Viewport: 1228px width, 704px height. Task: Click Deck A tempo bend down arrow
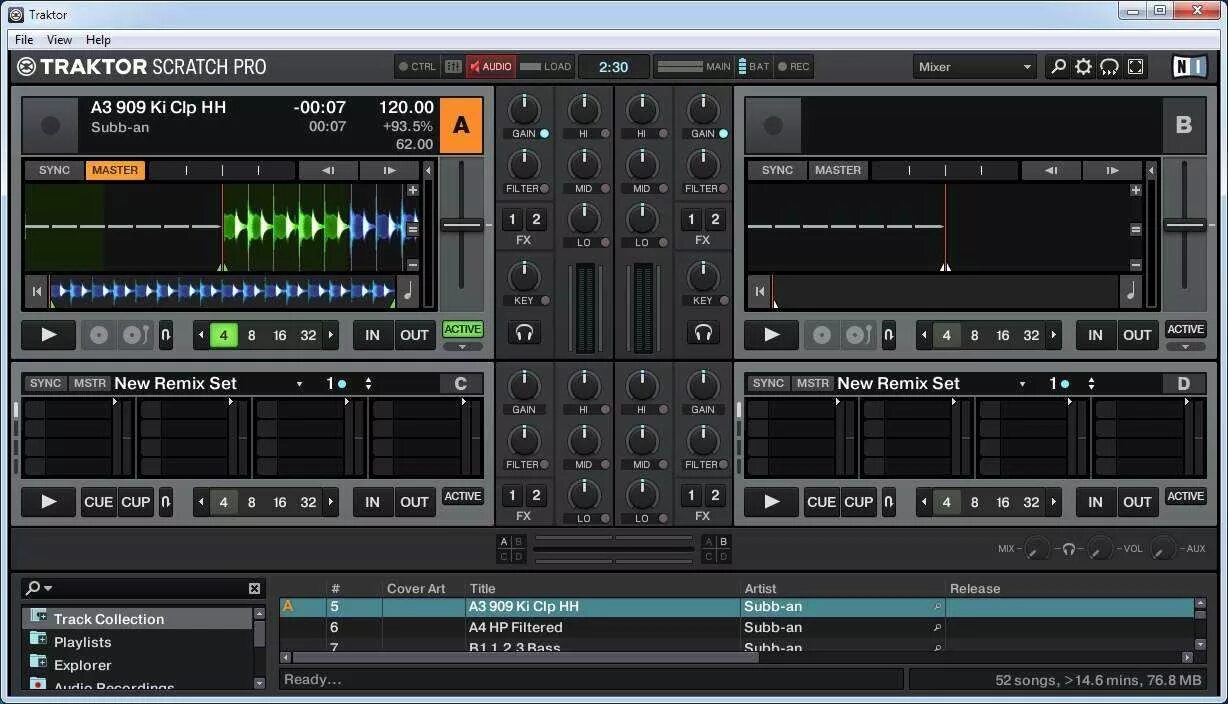point(327,170)
